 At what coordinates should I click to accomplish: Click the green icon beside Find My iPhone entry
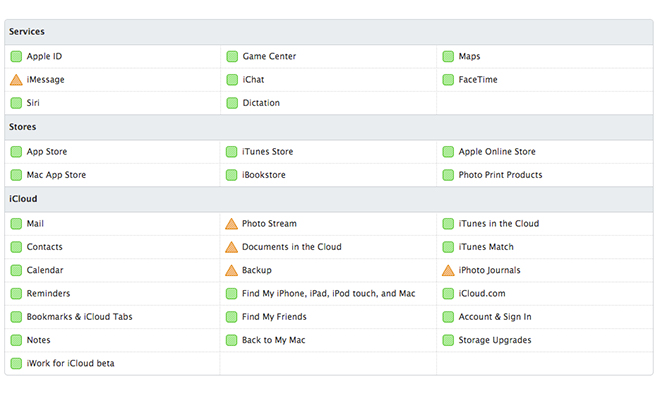click(232, 293)
